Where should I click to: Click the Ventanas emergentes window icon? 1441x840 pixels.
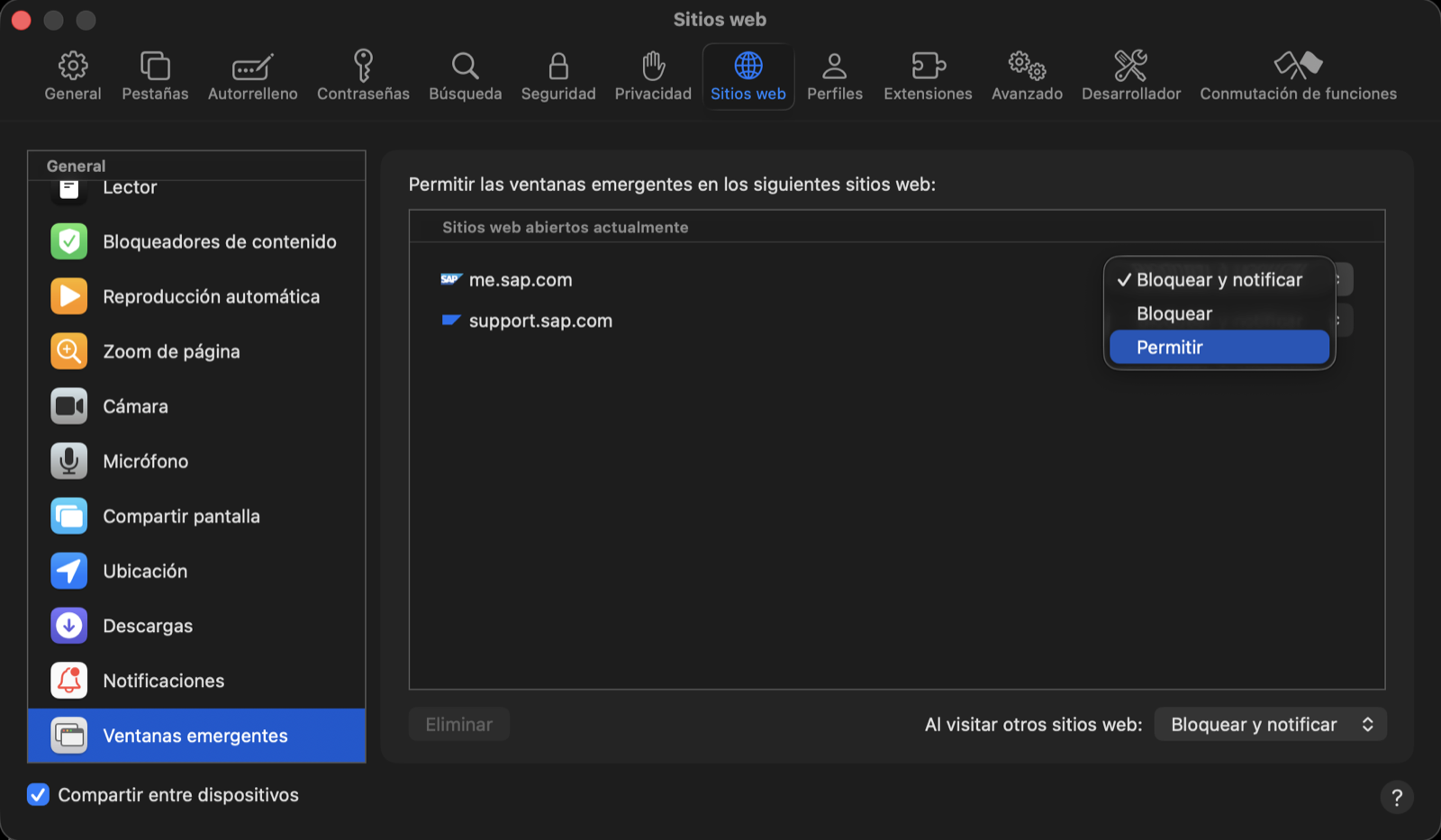(69, 736)
